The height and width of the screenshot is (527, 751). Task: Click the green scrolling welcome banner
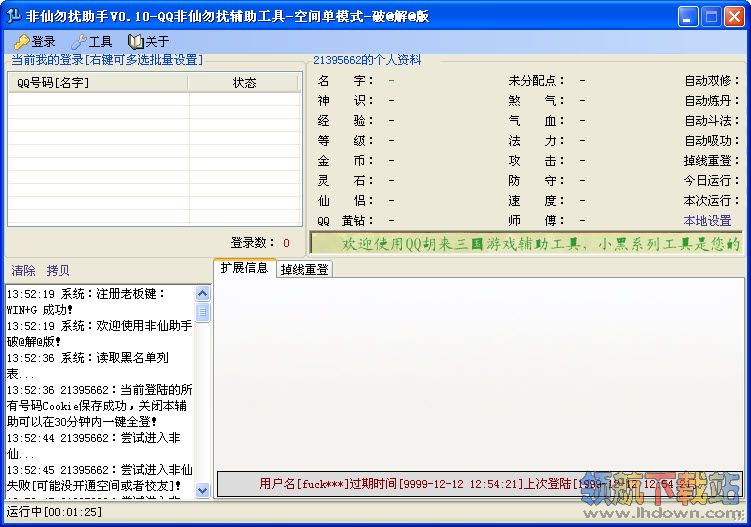526,243
